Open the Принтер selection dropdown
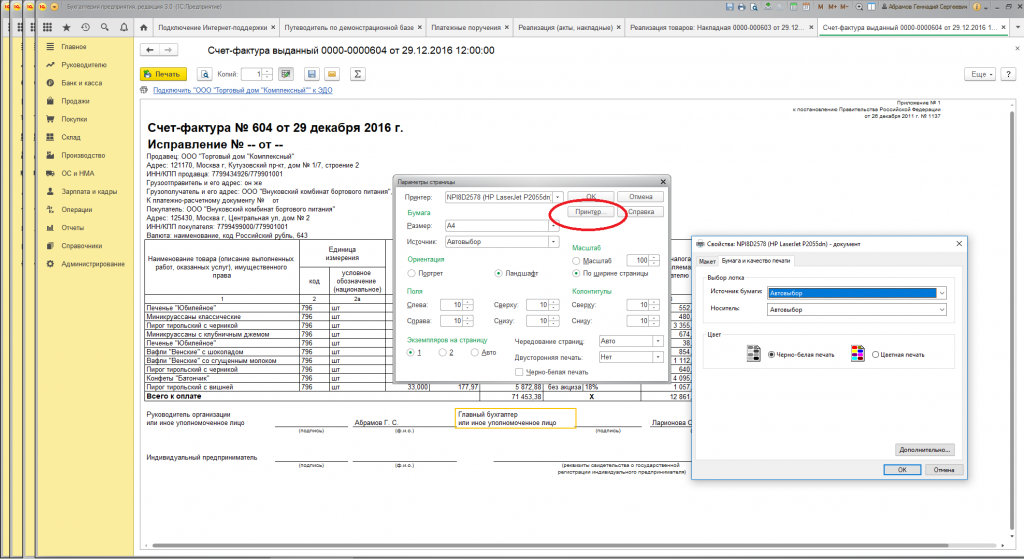1024x560 pixels. pos(558,197)
